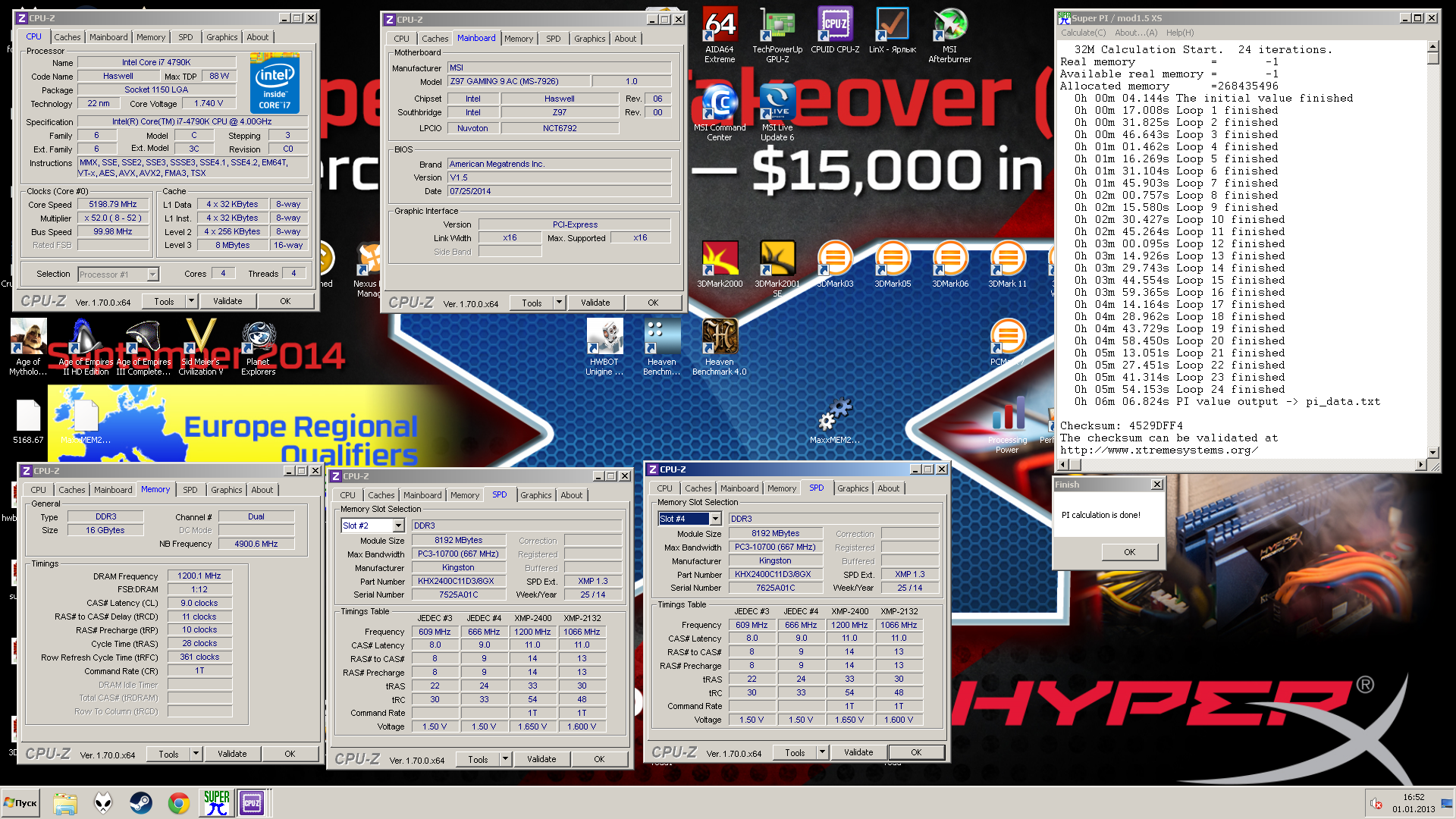Image resolution: width=1456 pixels, height=819 pixels.
Task: Open TechPowerUp GPU-Z desktop icon
Action: 777,34
